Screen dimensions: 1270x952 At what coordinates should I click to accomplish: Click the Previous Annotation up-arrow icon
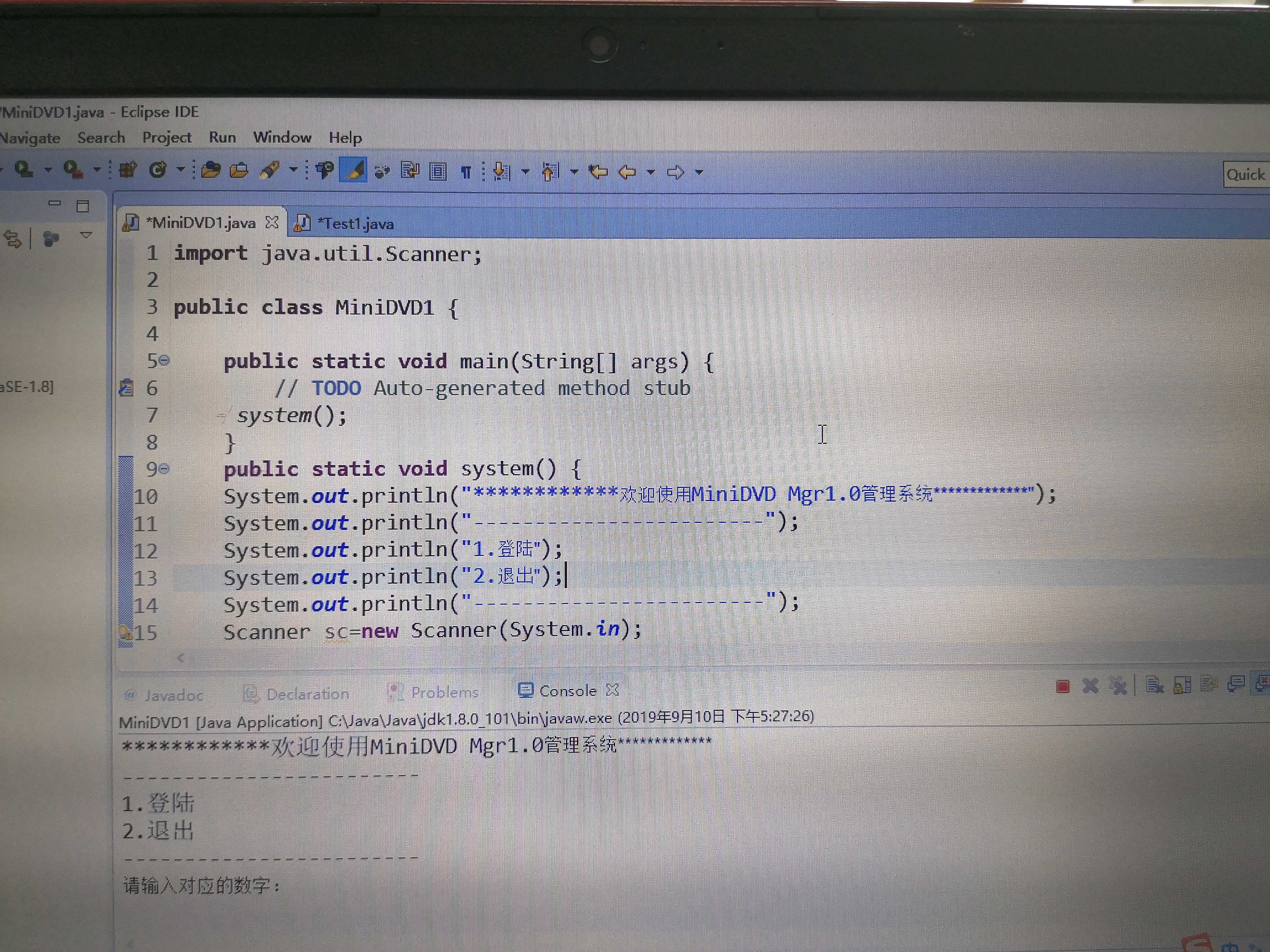551,172
